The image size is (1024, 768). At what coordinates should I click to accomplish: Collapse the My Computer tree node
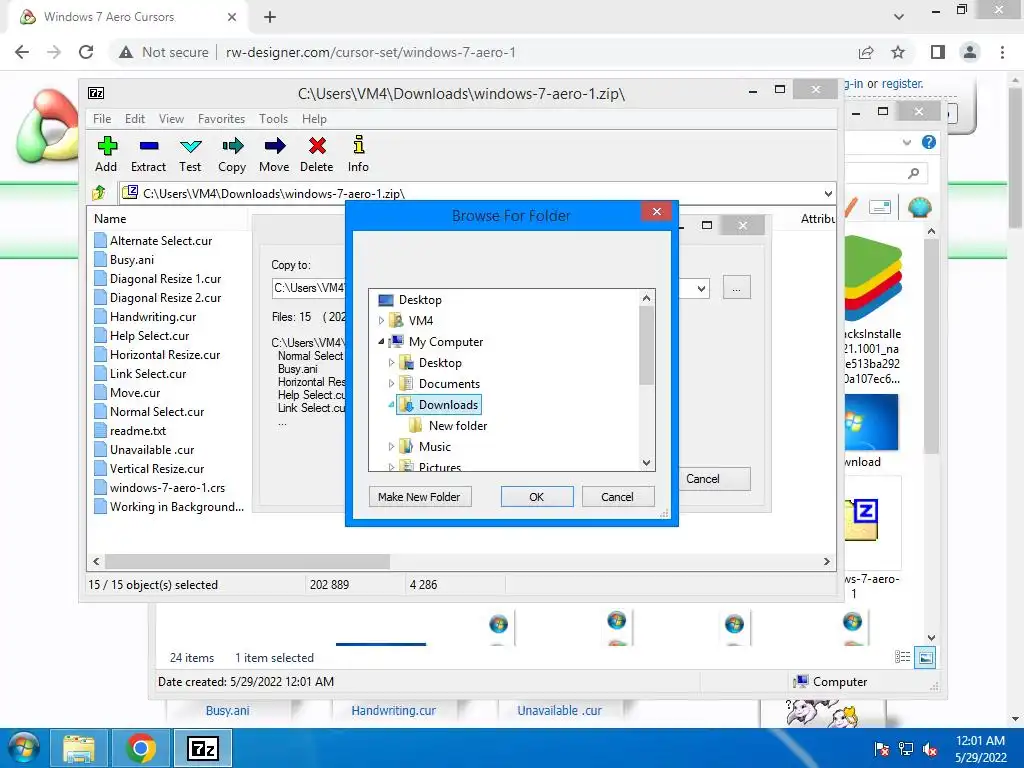point(381,341)
